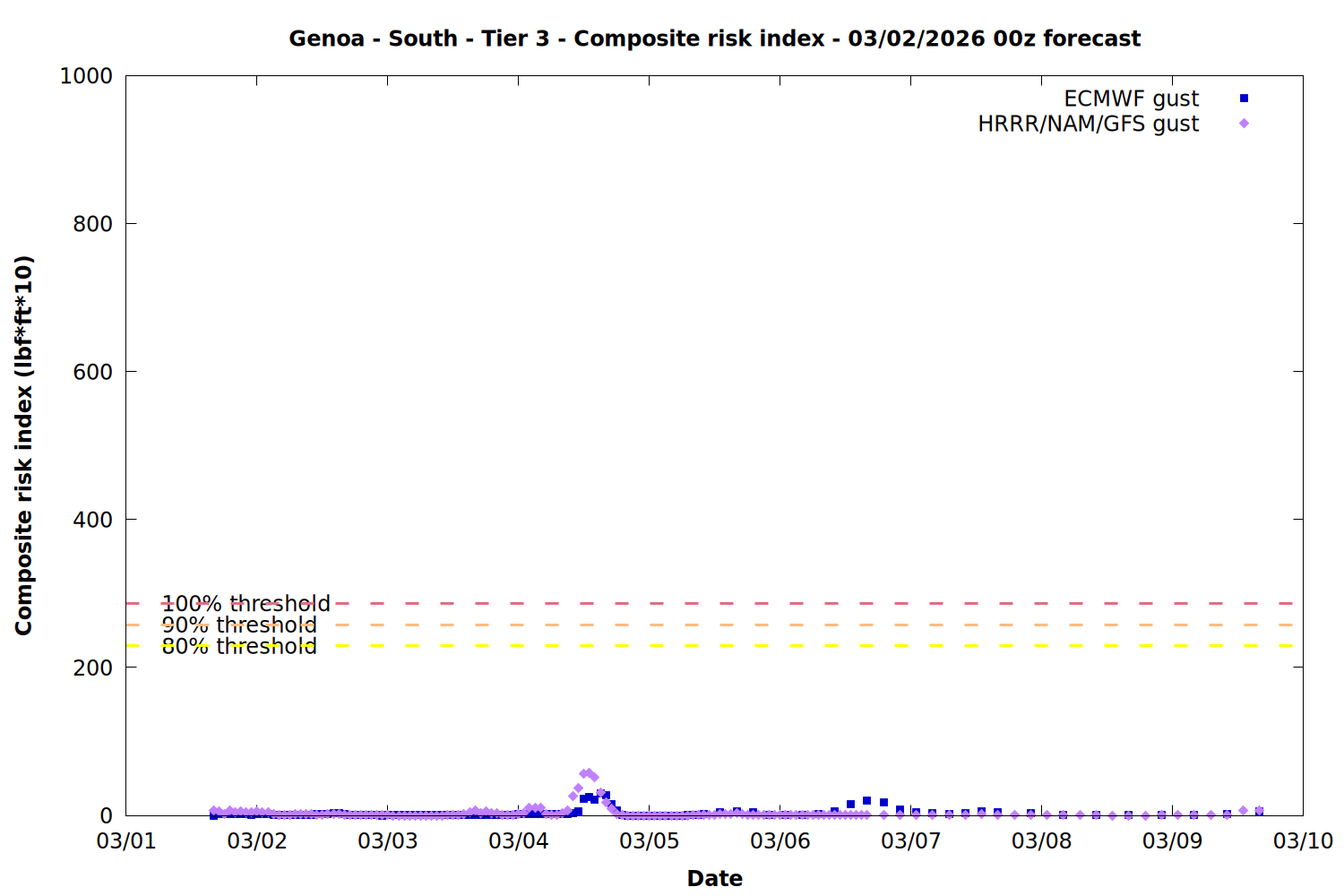Click the 03/10 date tick label
1344x896 pixels.
click(x=1303, y=841)
